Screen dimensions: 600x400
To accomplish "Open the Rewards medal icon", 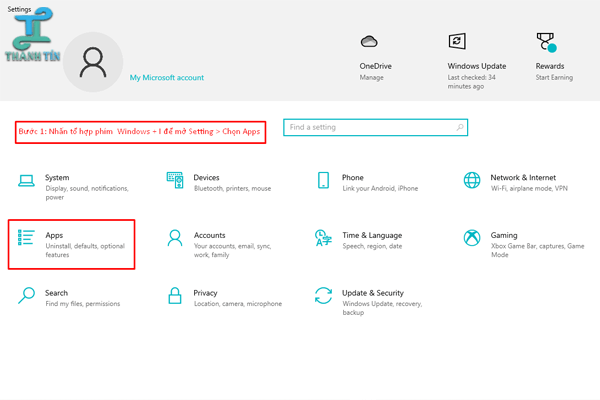I will [546, 42].
